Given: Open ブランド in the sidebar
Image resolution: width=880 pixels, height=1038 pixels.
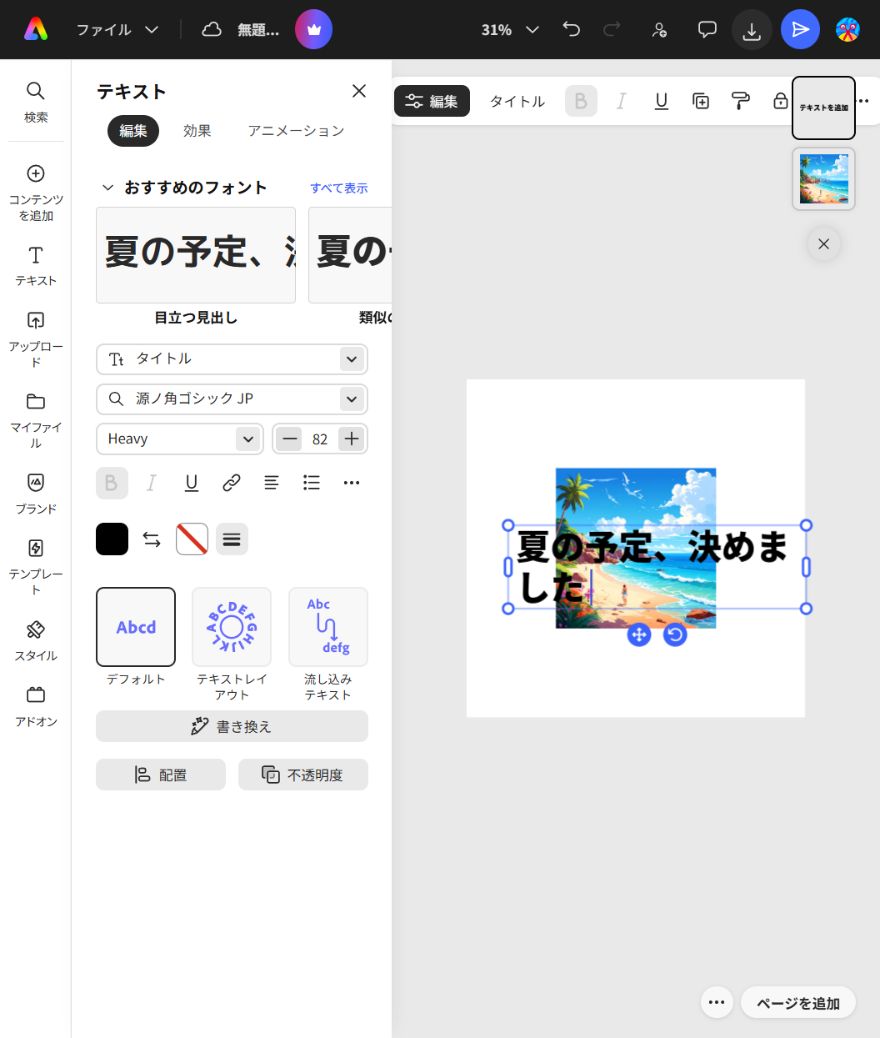Looking at the screenshot, I should (x=36, y=493).
